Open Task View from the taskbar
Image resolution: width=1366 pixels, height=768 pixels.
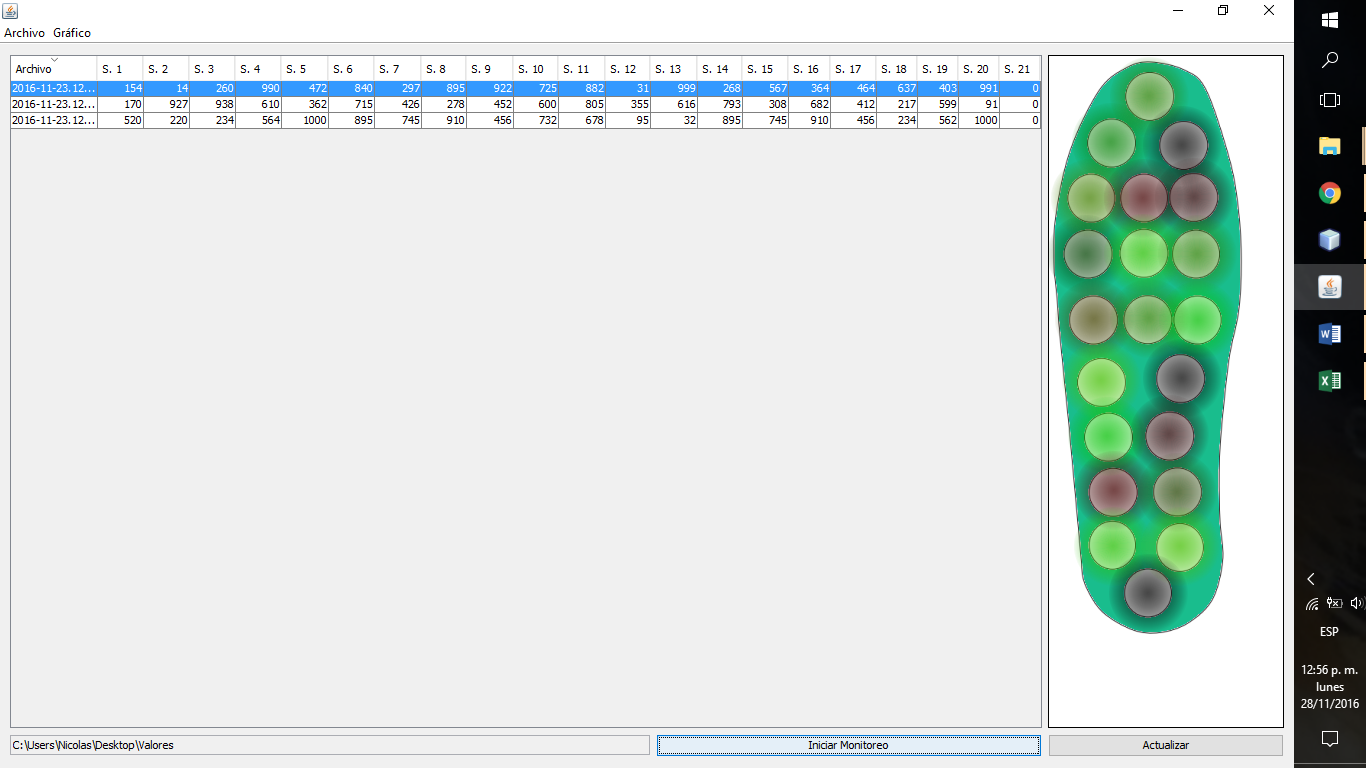click(x=1330, y=100)
